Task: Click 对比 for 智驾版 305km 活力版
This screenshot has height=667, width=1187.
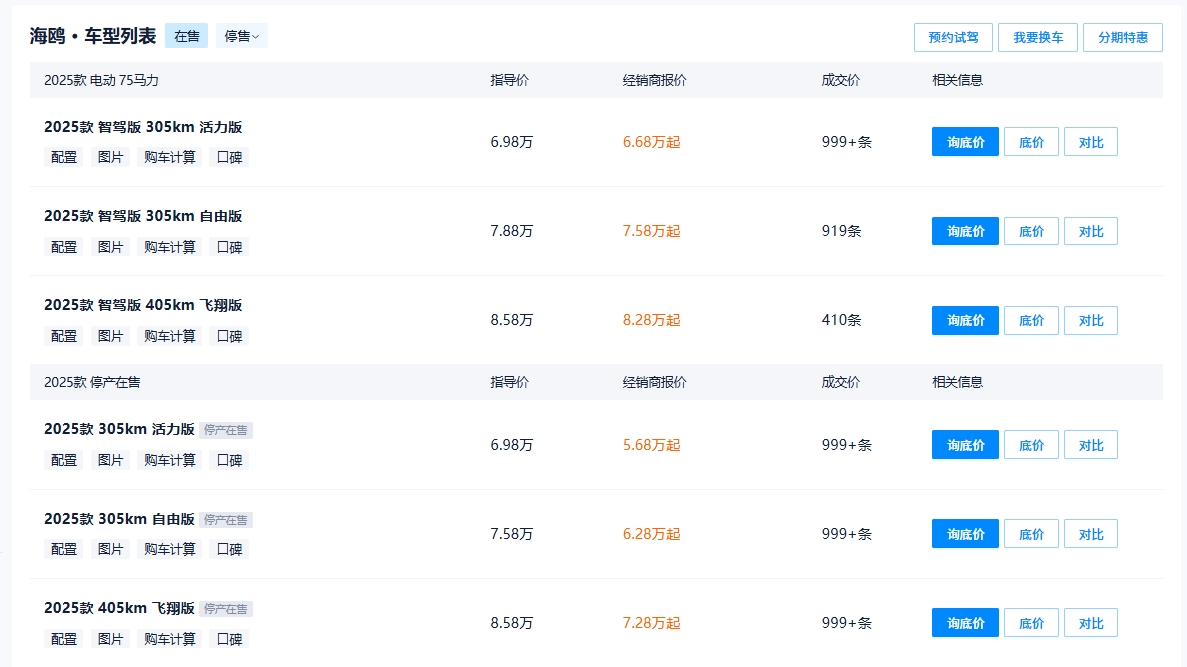Action: [1091, 142]
